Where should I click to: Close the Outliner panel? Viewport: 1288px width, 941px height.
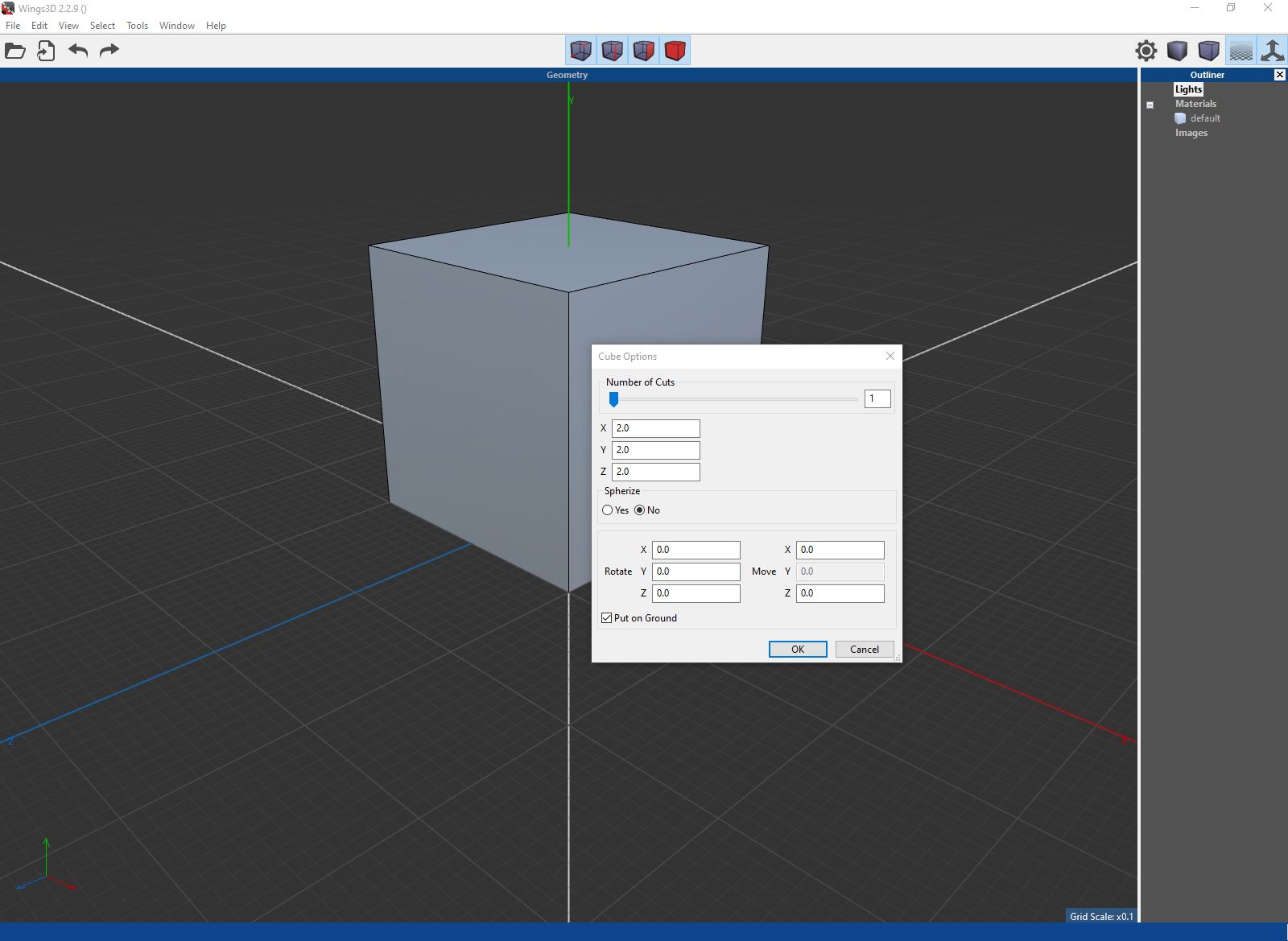click(x=1280, y=75)
